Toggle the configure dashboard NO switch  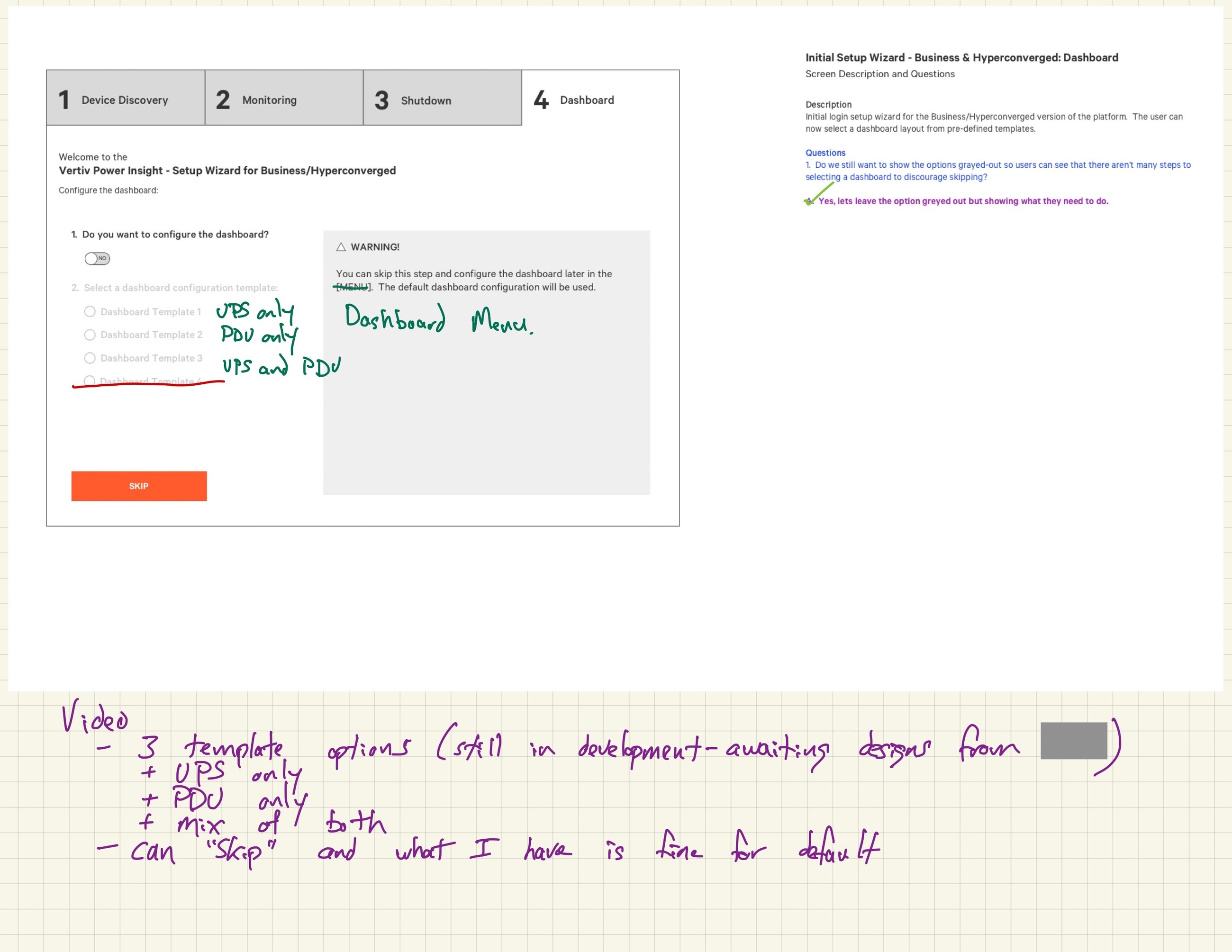tap(97, 258)
